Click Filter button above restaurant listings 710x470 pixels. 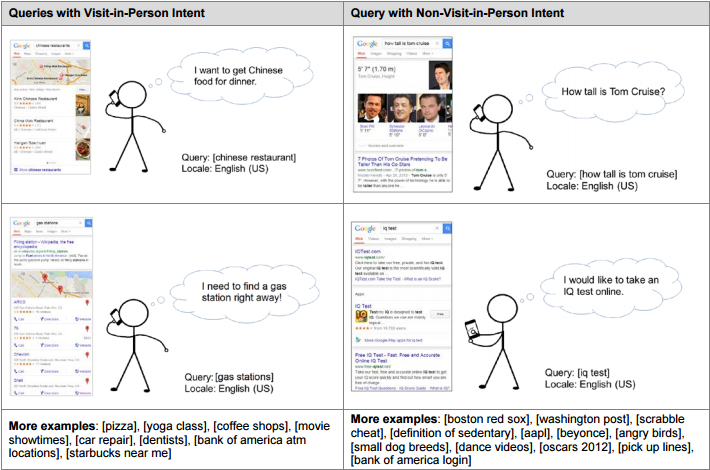82,89
